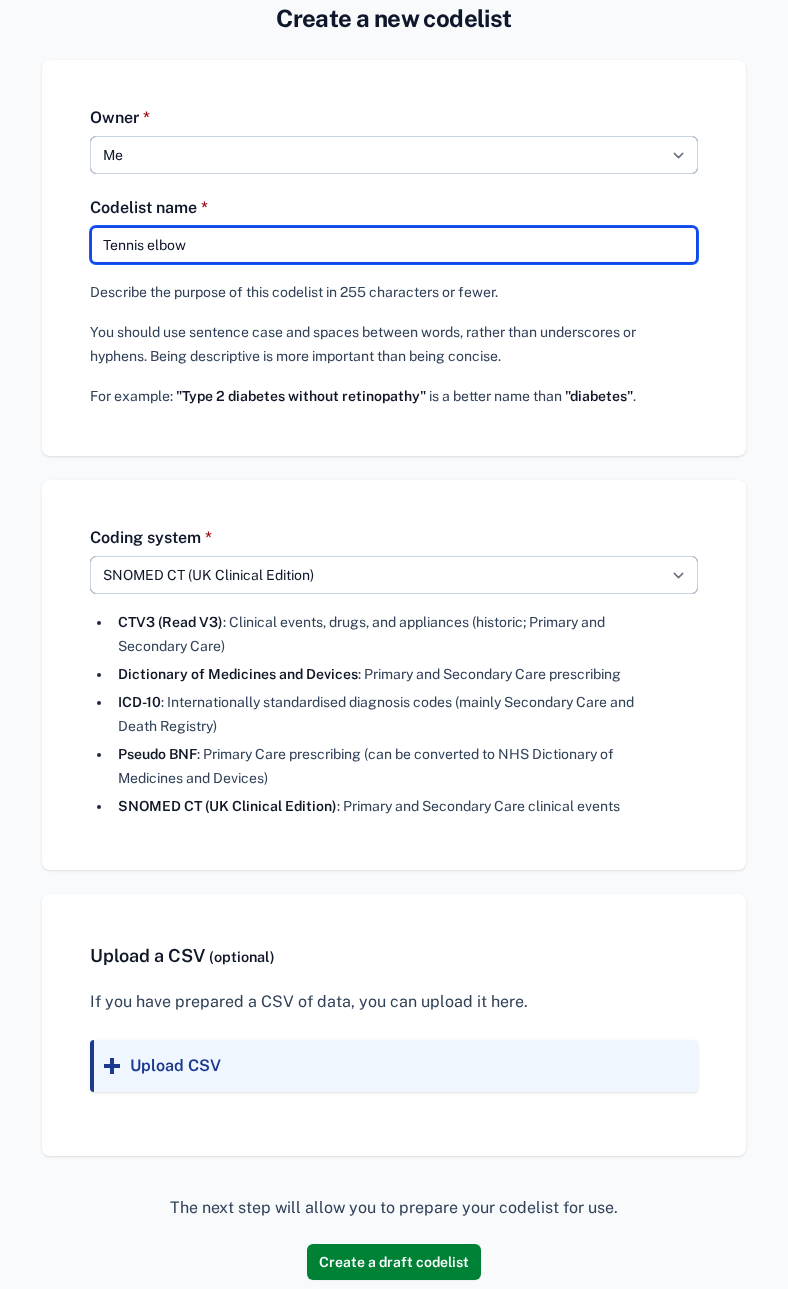Click the CTV3 (Read V3) bullet text
This screenshot has width=788, height=1289.
point(170,622)
